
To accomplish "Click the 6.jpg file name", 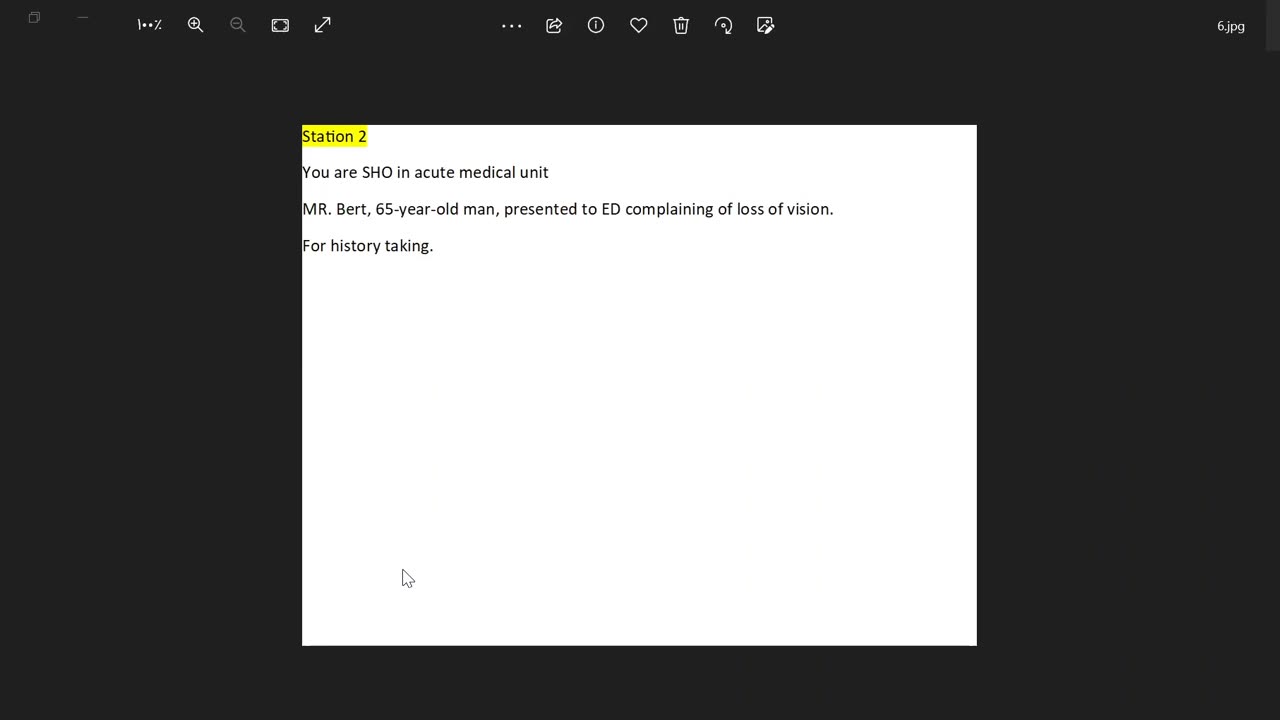I will pos(1231,26).
